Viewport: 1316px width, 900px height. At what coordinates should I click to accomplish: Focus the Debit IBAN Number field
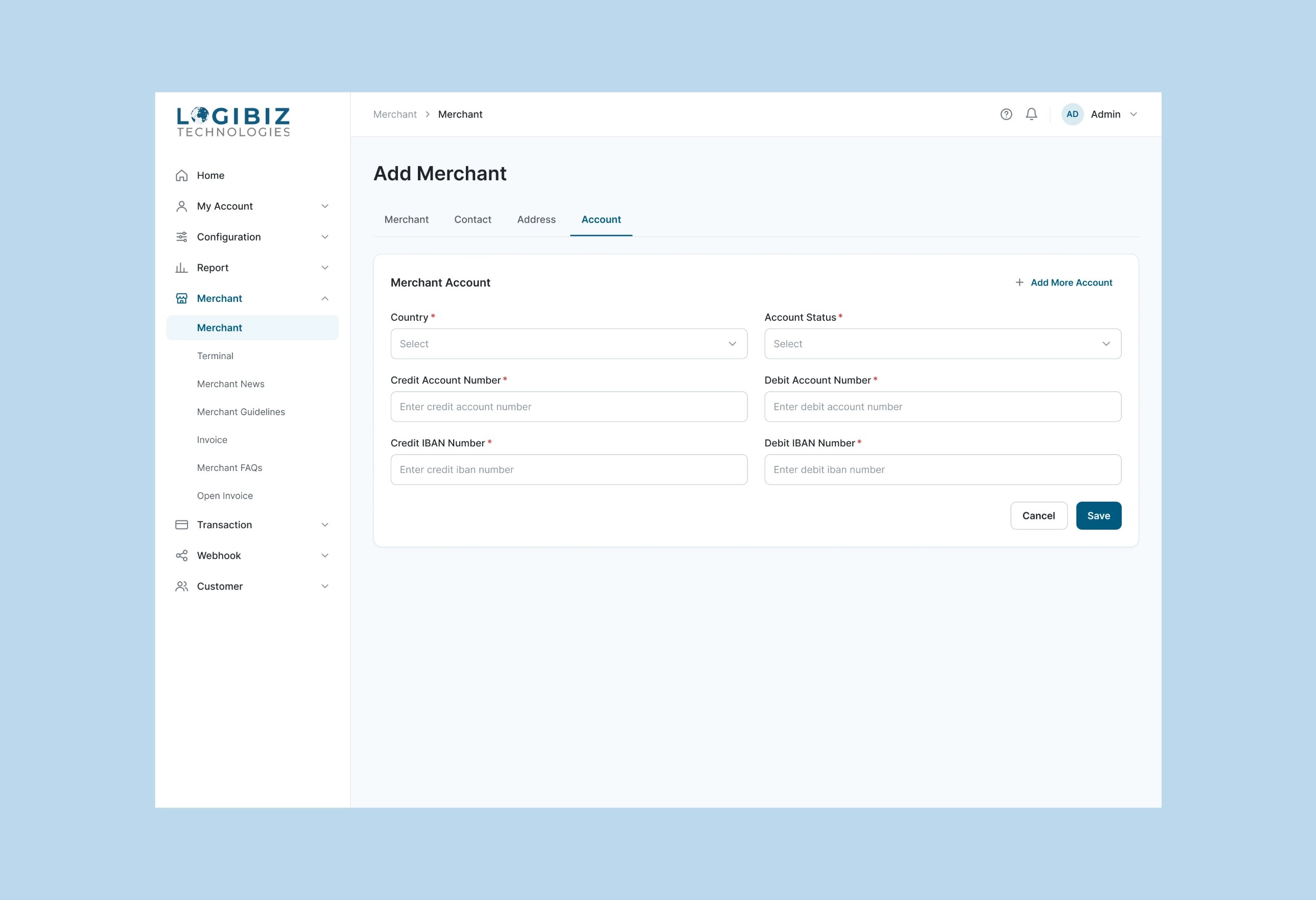(942, 469)
